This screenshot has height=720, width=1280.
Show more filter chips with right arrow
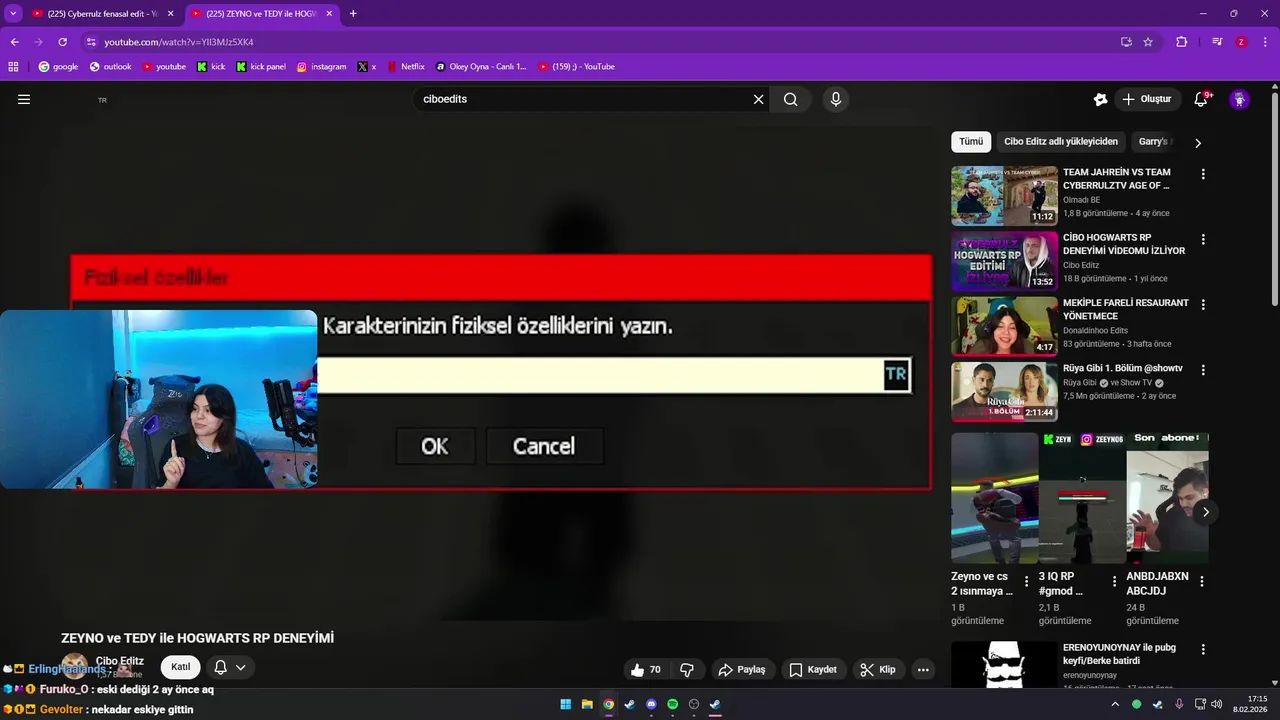pos(1198,142)
